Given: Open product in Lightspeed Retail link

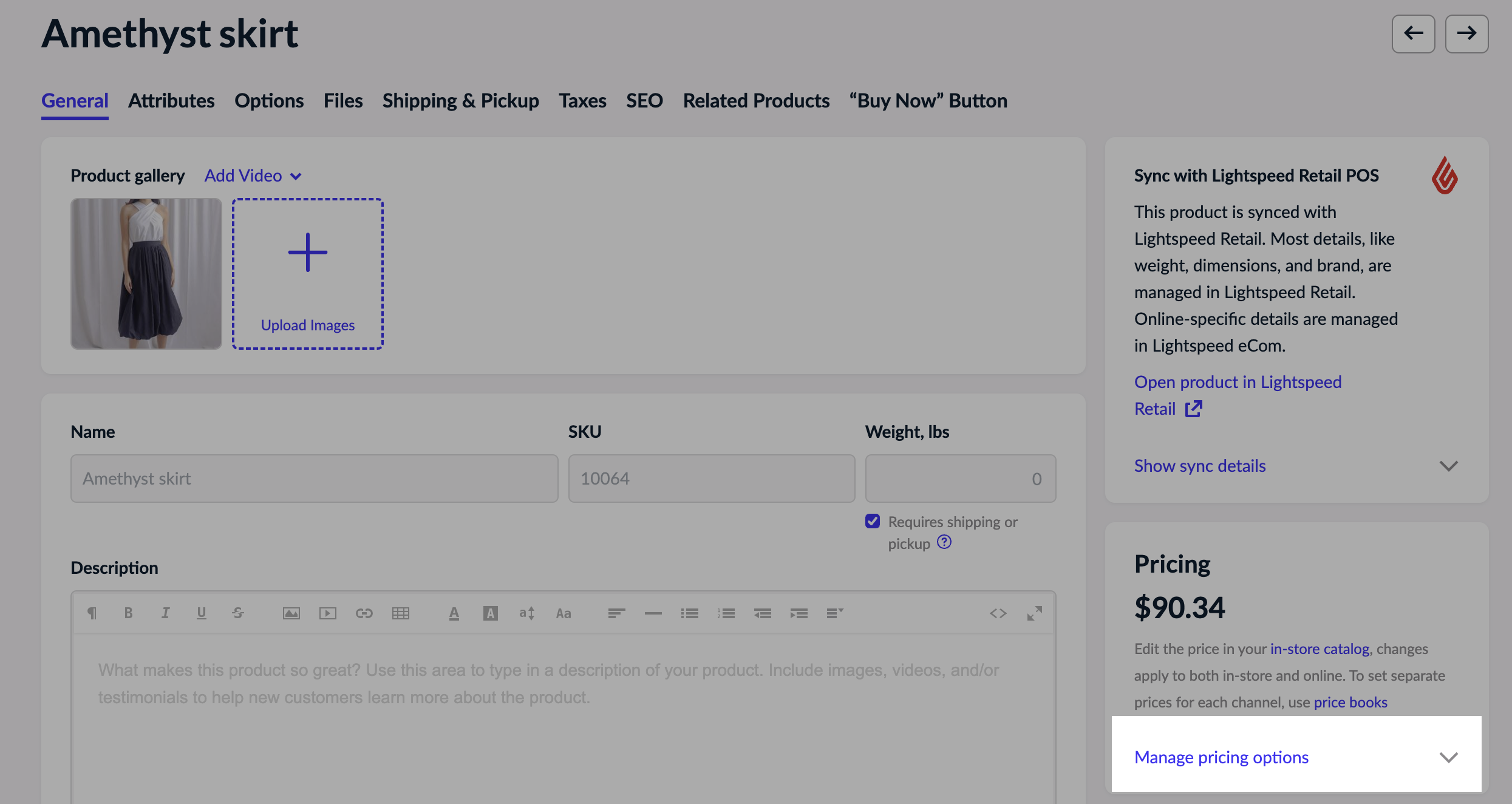Looking at the screenshot, I should tap(1238, 395).
